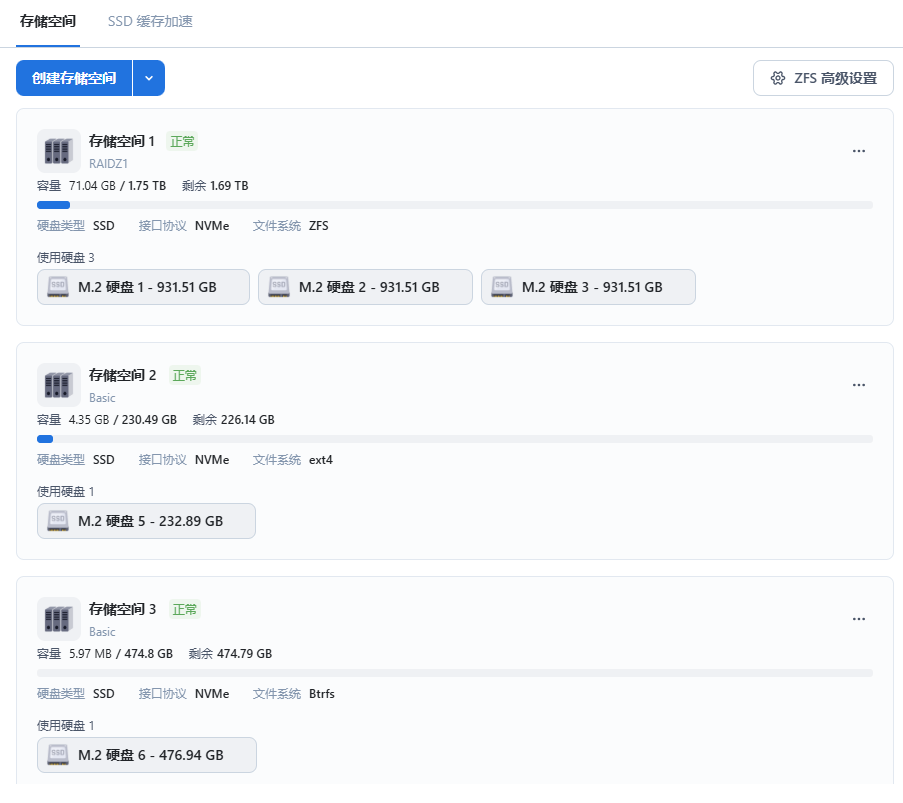Image resolution: width=903 pixels, height=803 pixels.
Task: Click the gear icon for ZFS 高级设置
Action: [x=778, y=78]
